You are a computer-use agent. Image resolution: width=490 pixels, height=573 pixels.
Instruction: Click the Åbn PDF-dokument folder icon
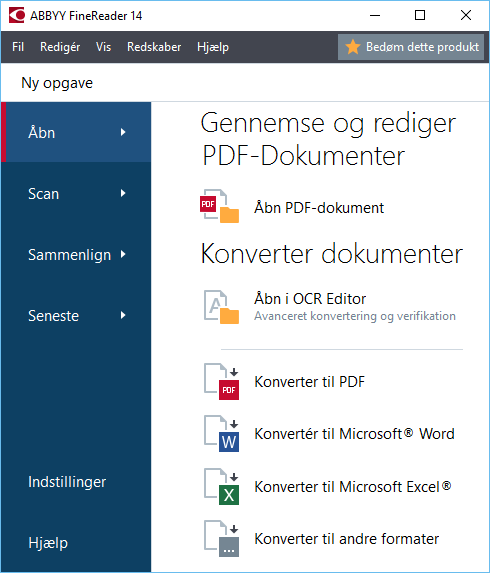point(220,206)
